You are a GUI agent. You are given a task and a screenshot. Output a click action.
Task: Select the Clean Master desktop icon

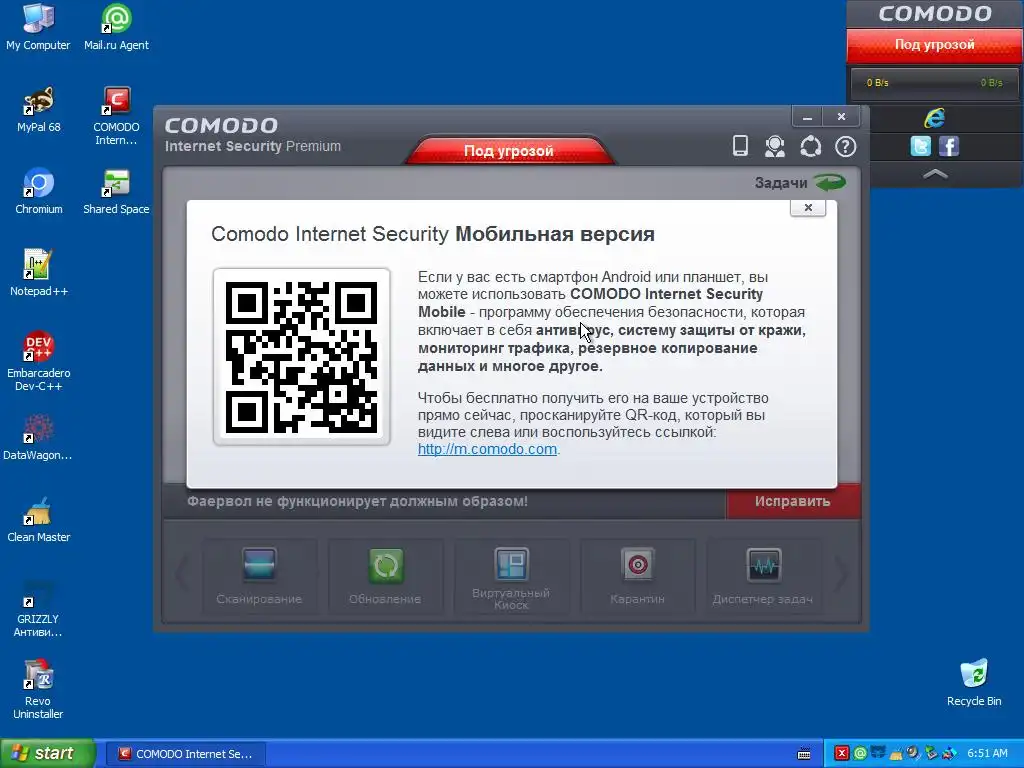click(x=39, y=519)
